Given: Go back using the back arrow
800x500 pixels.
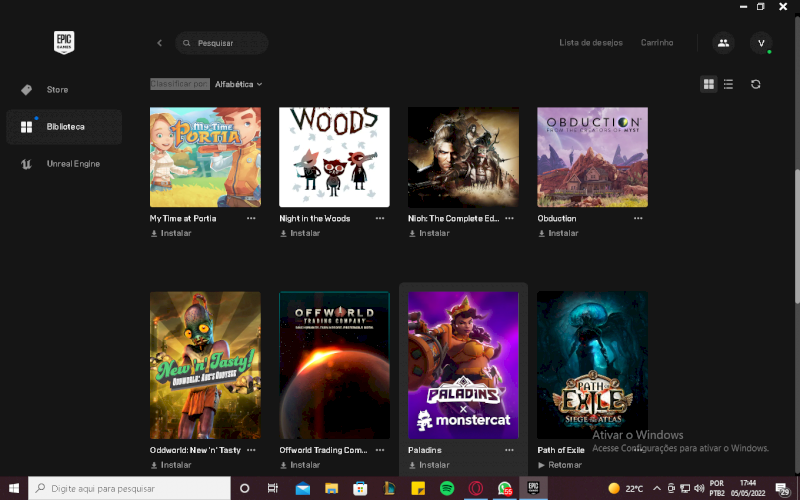Looking at the screenshot, I should 159,43.
